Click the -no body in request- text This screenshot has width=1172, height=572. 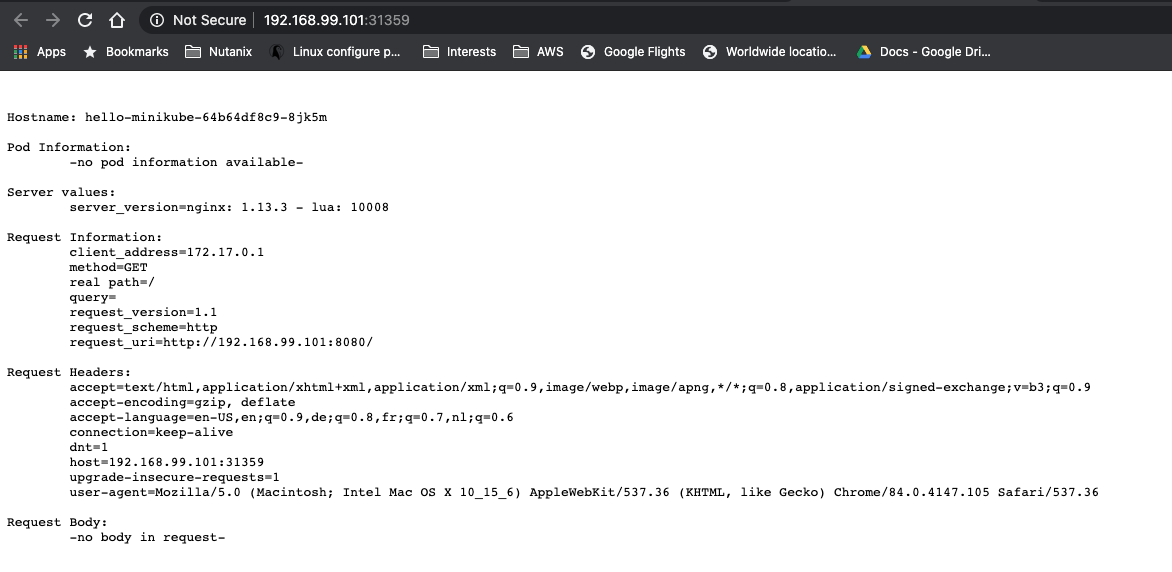pyautogui.click(x=147, y=537)
